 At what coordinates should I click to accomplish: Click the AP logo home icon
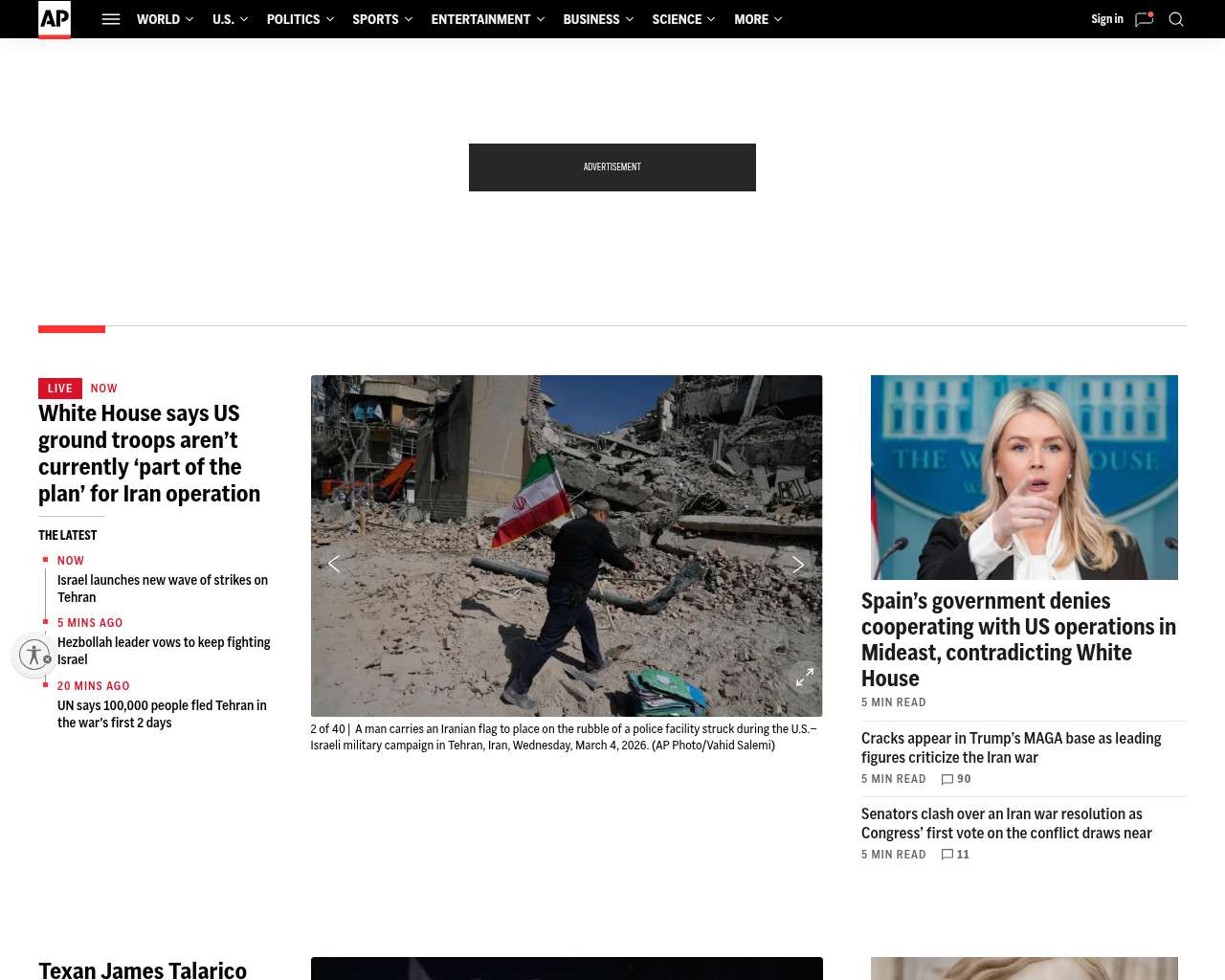tap(55, 19)
